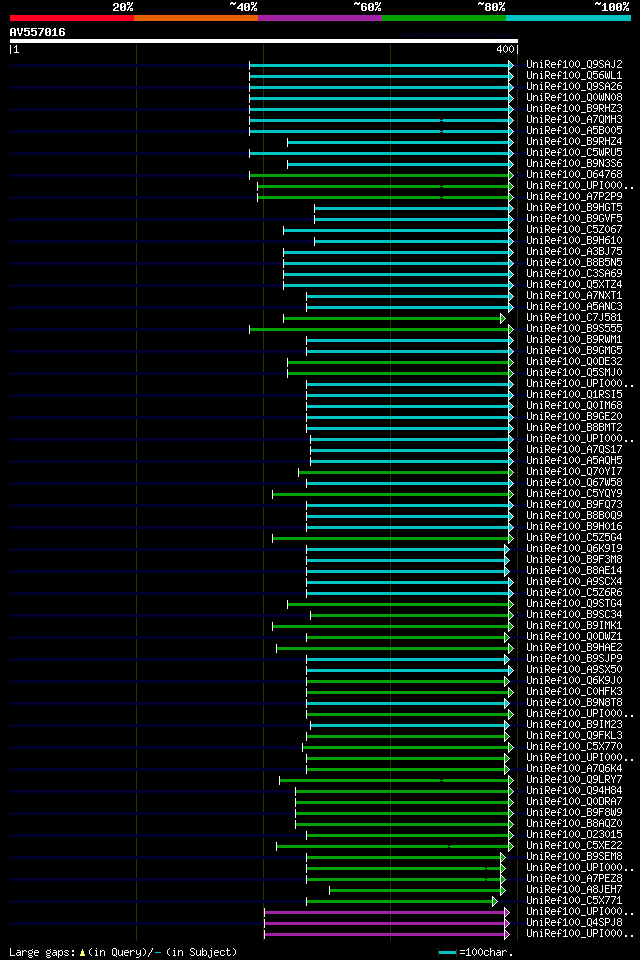Select label UniRef100_Q5SMJ0
Viewport: 640px width, 960px height.
pos(574,373)
